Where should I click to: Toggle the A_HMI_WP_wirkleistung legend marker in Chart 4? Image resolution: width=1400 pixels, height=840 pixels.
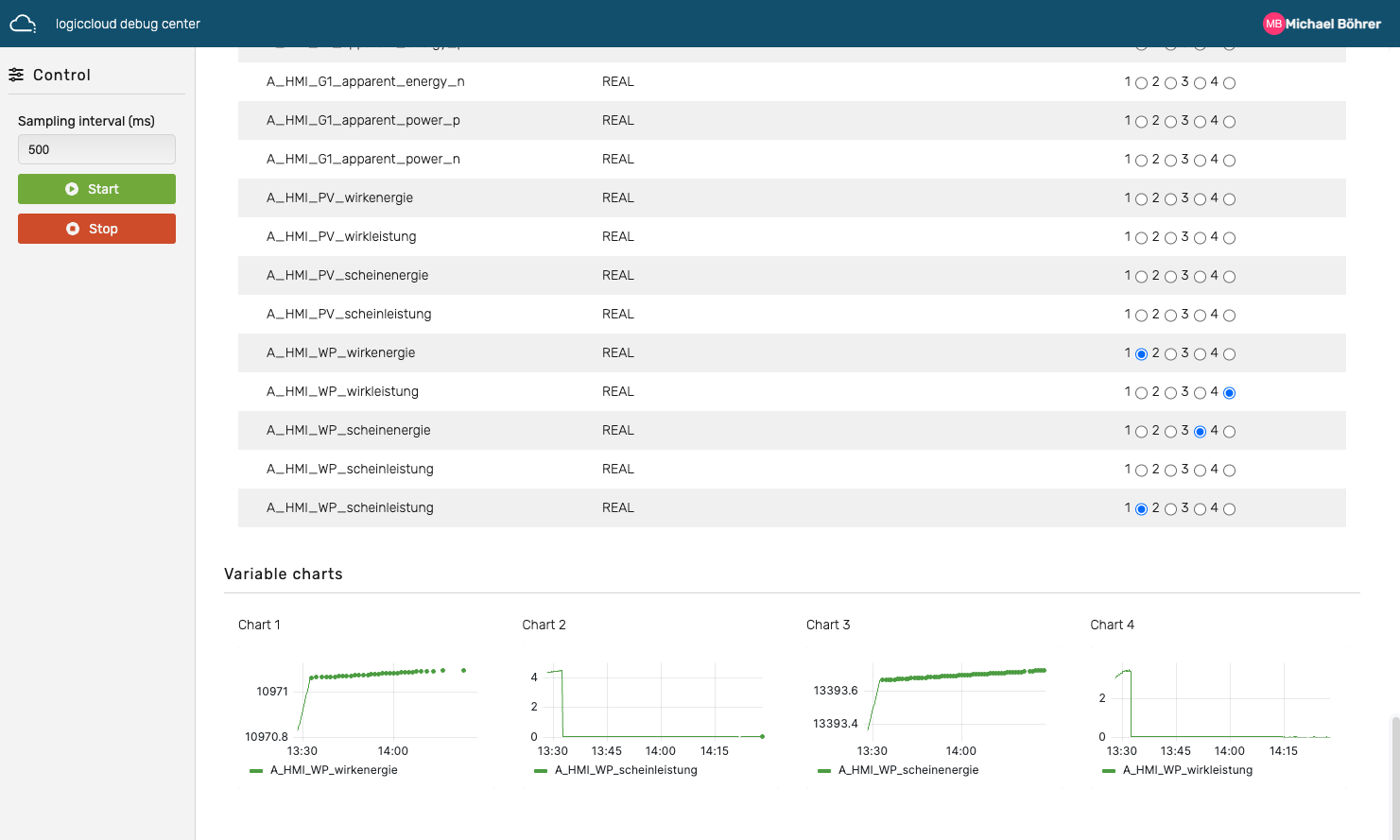point(1109,771)
